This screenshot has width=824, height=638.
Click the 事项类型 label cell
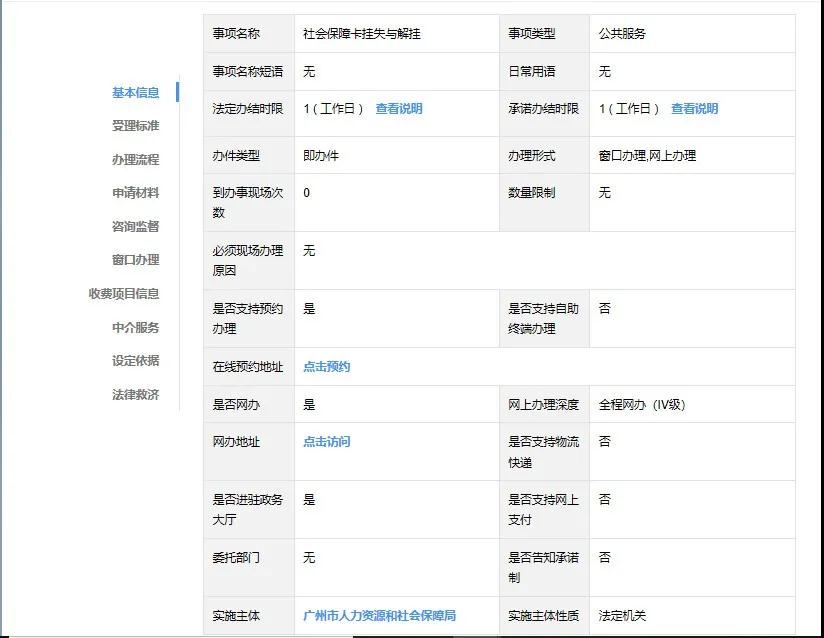coord(544,34)
